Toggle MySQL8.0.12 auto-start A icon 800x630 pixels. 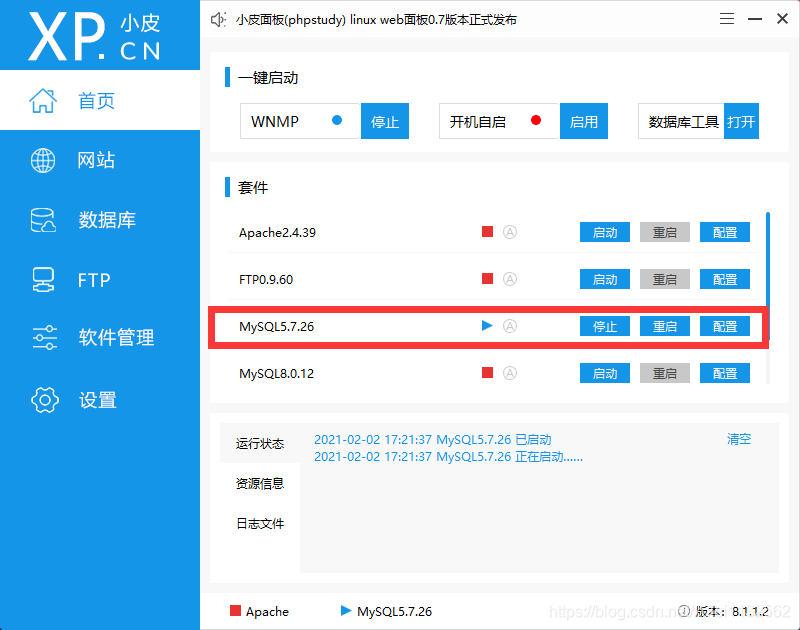510,373
